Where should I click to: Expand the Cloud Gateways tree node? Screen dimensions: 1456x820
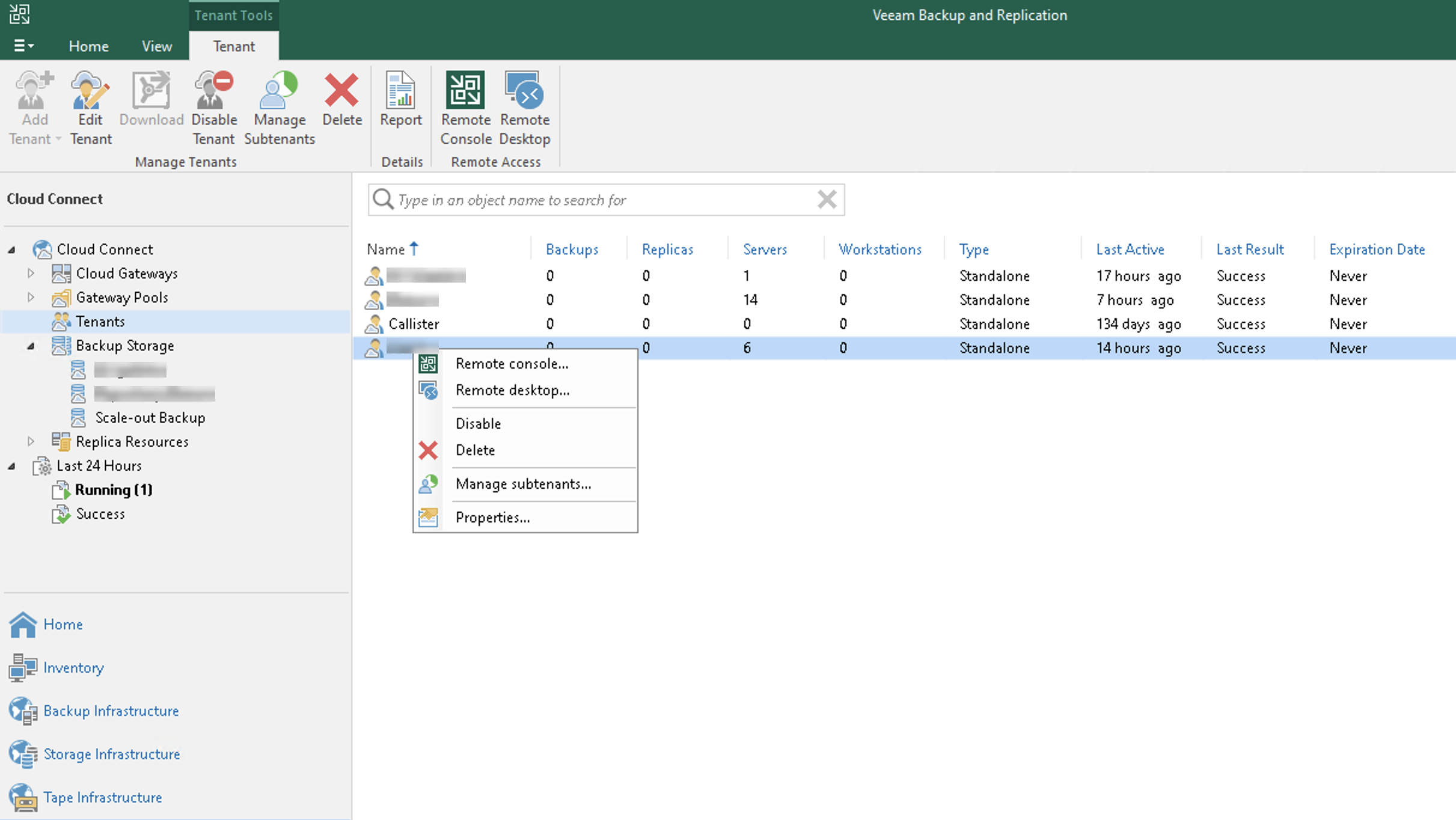pos(31,274)
